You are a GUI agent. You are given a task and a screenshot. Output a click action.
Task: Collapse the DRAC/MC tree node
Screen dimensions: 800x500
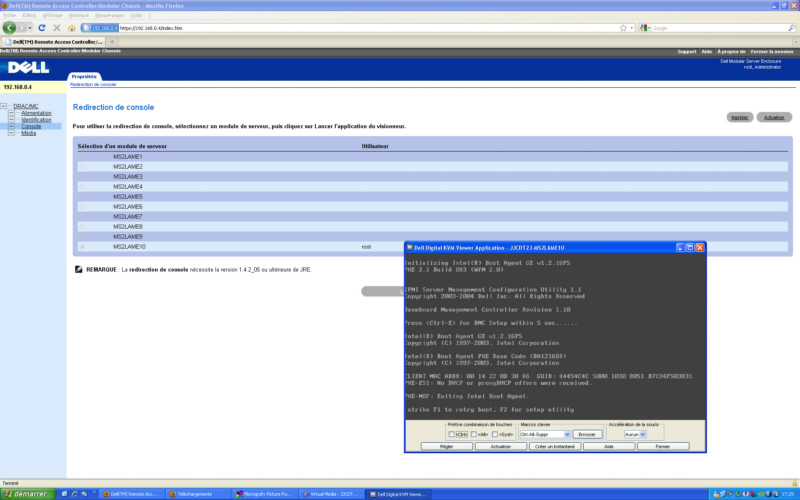coord(4,106)
